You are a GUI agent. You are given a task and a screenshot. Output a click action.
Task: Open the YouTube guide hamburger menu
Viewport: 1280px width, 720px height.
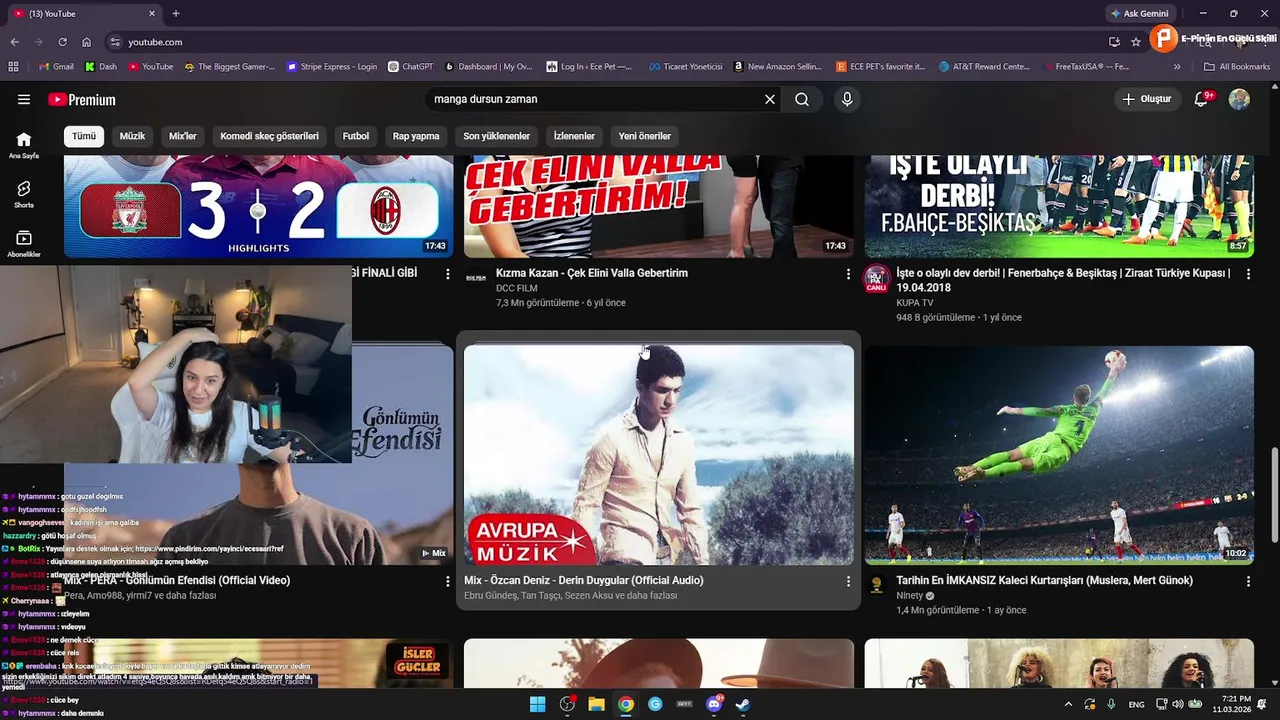tap(24, 99)
